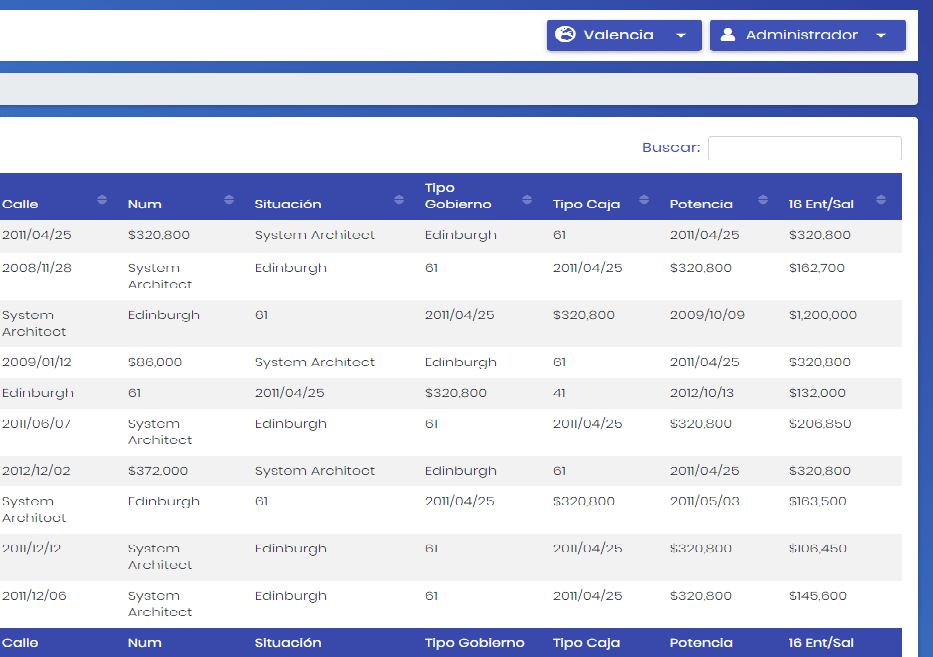Open the Administrador dropdown caret
The width and height of the screenshot is (933, 657).
pos(881,35)
